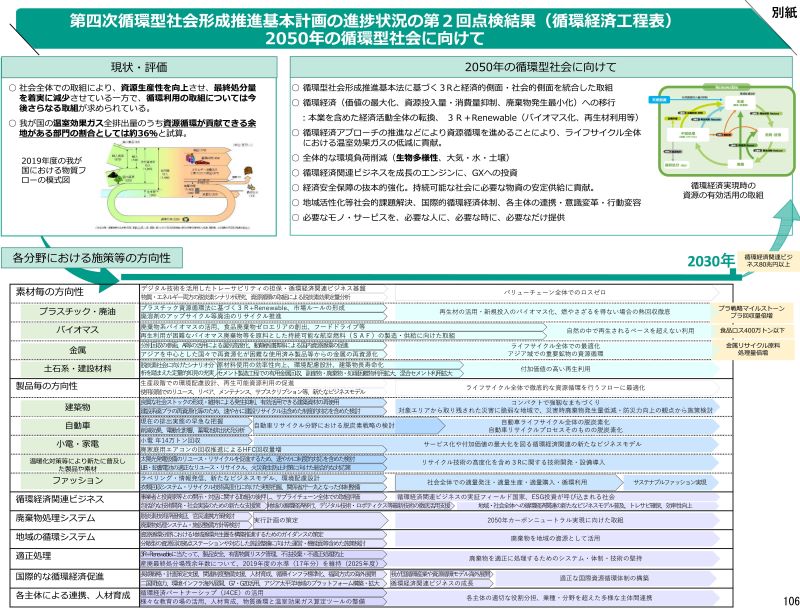This screenshot has width=800, height=609.
Task: Select the 地域の循環システム row heading
Action: coord(55,537)
